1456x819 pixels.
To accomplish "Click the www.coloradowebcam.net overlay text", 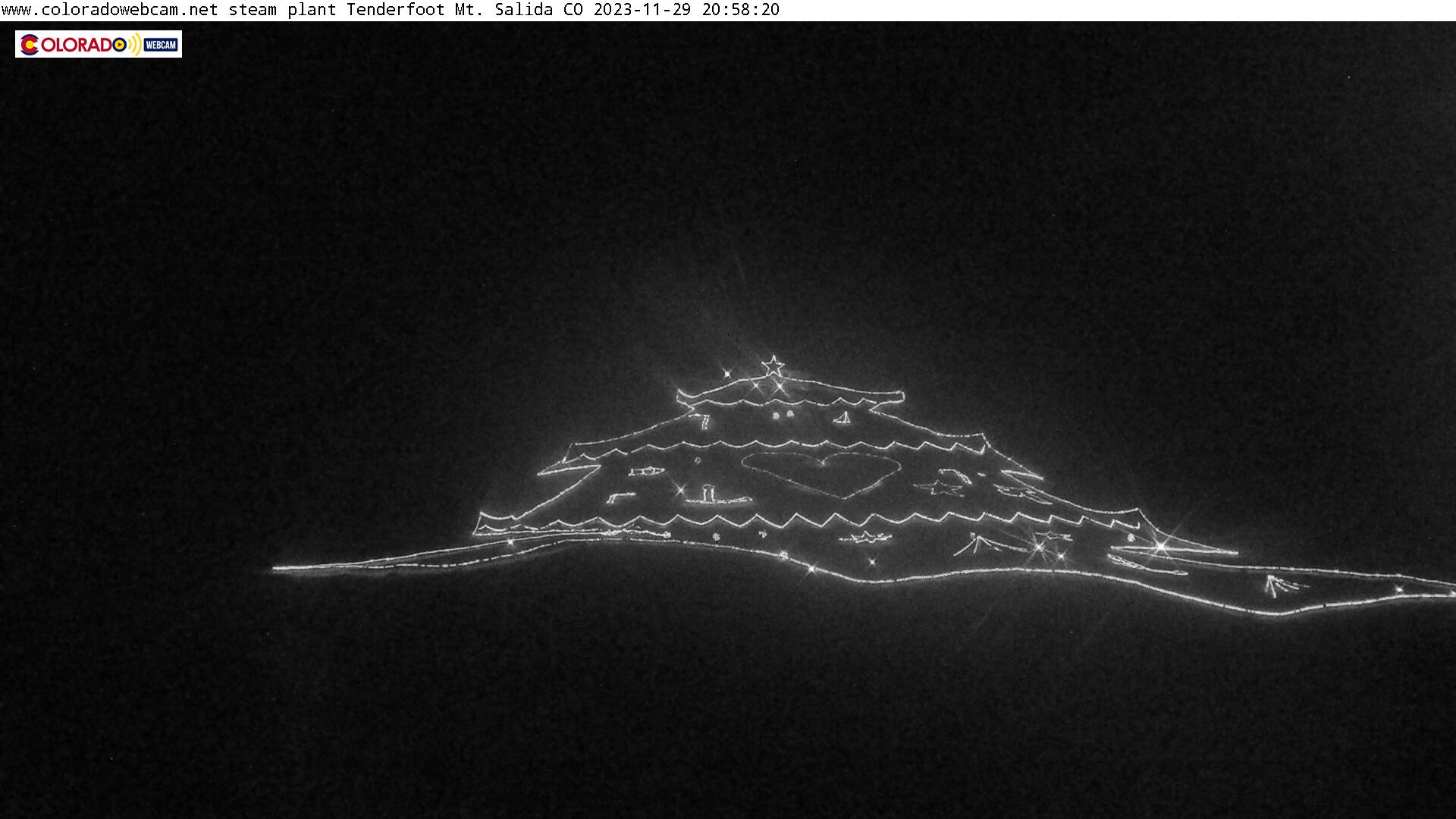I will (x=109, y=10).
